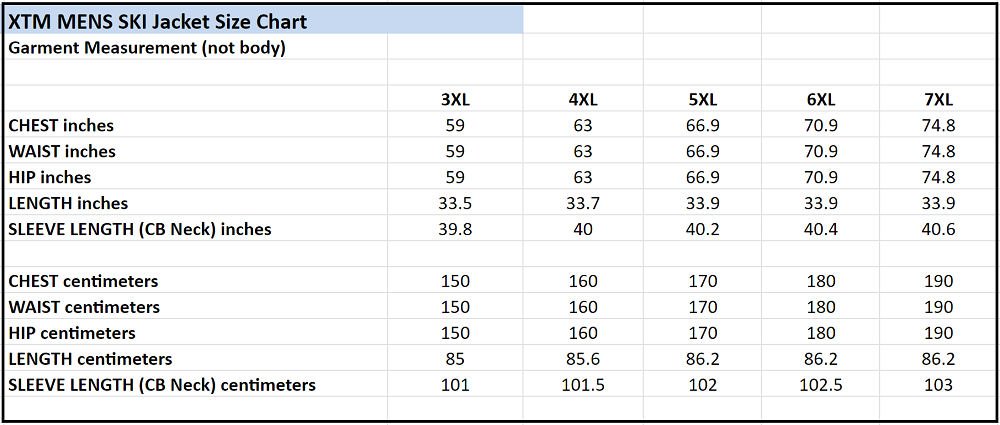Select the HIP inches row label
The height and width of the screenshot is (425, 1000).
click(50, 177)
